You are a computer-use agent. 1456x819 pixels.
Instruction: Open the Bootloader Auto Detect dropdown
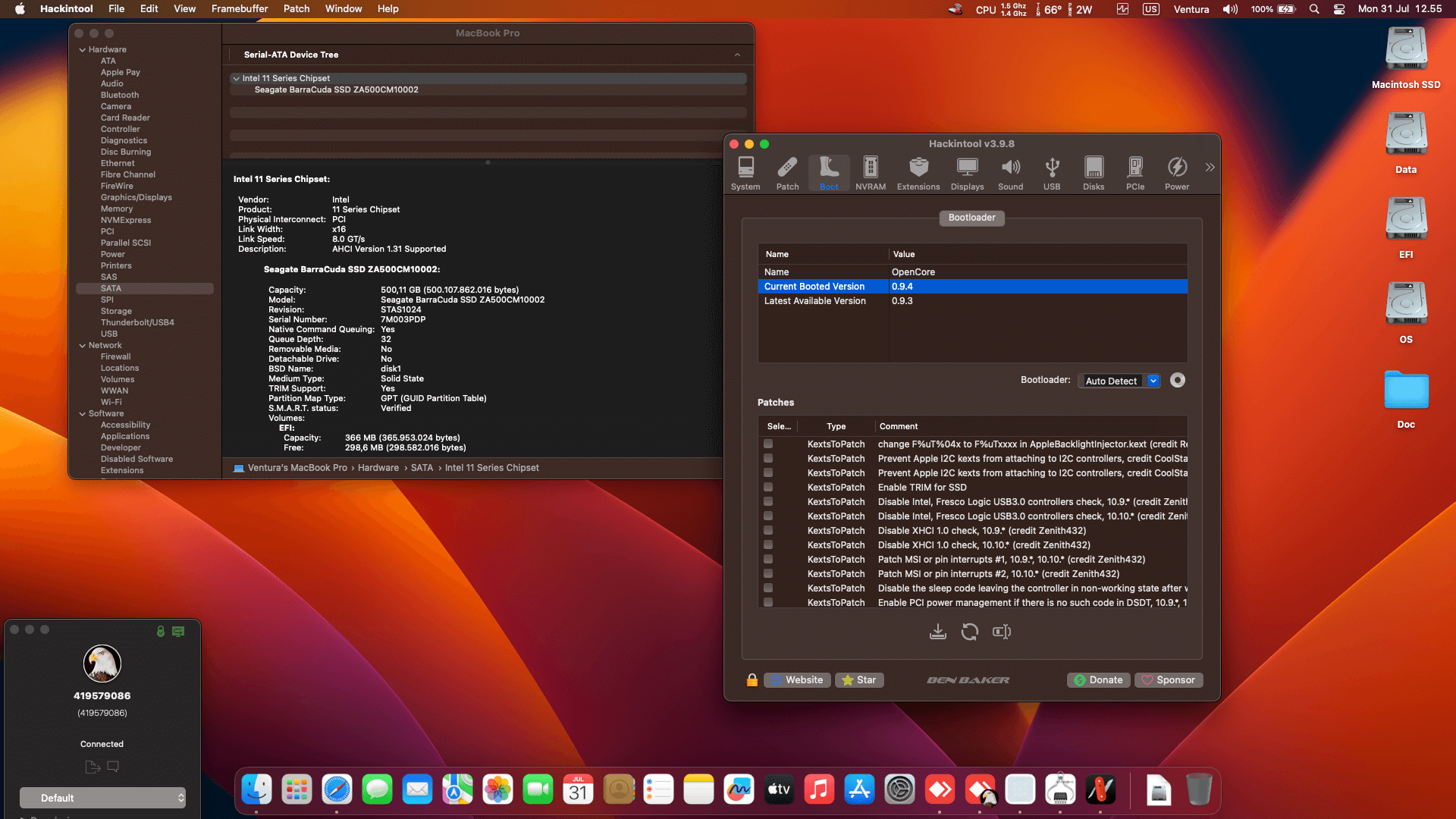point(1119,381)
